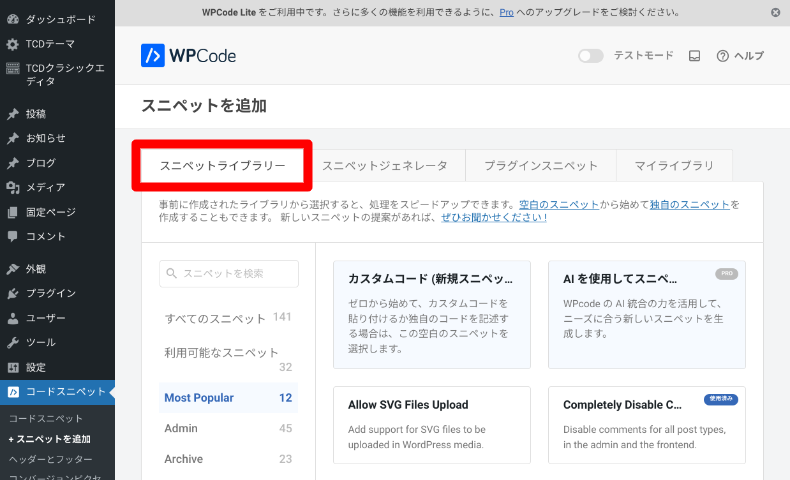Click the ツール wrench icon

coord(13,343)
